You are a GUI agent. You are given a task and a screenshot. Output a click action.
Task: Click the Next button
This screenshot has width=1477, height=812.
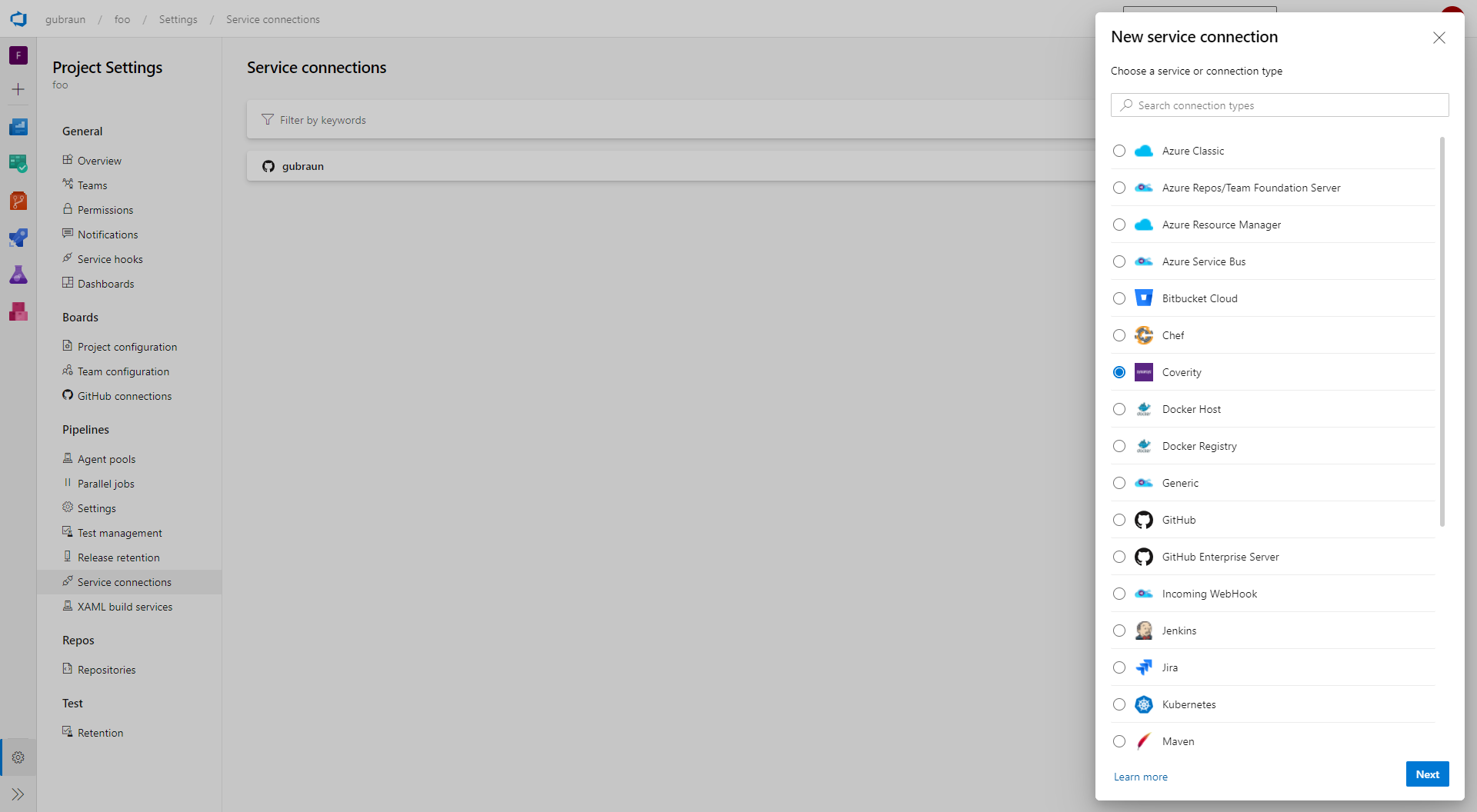click(x=1427, y=774)
